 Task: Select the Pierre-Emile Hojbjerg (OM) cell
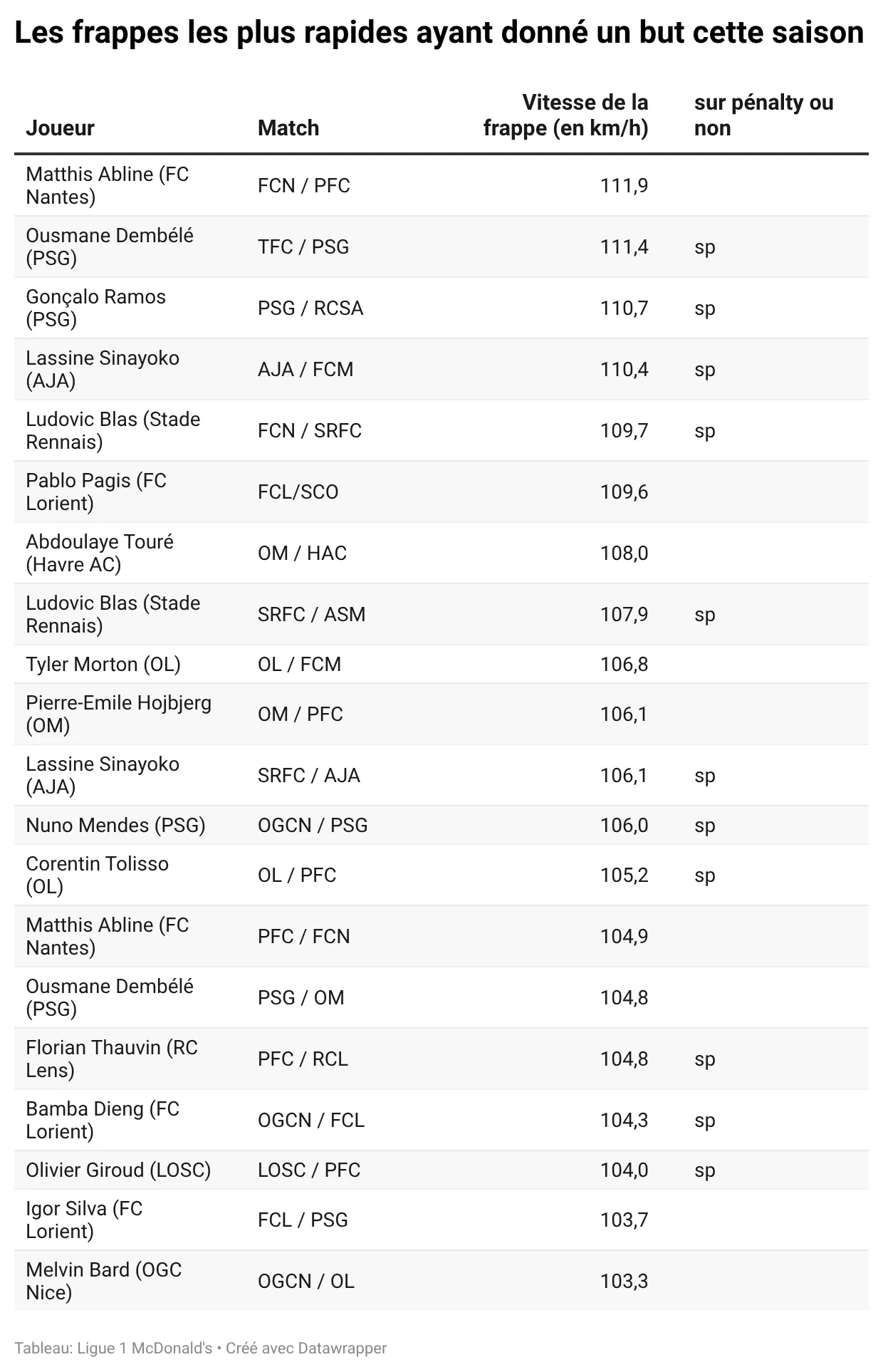point(119,714)
